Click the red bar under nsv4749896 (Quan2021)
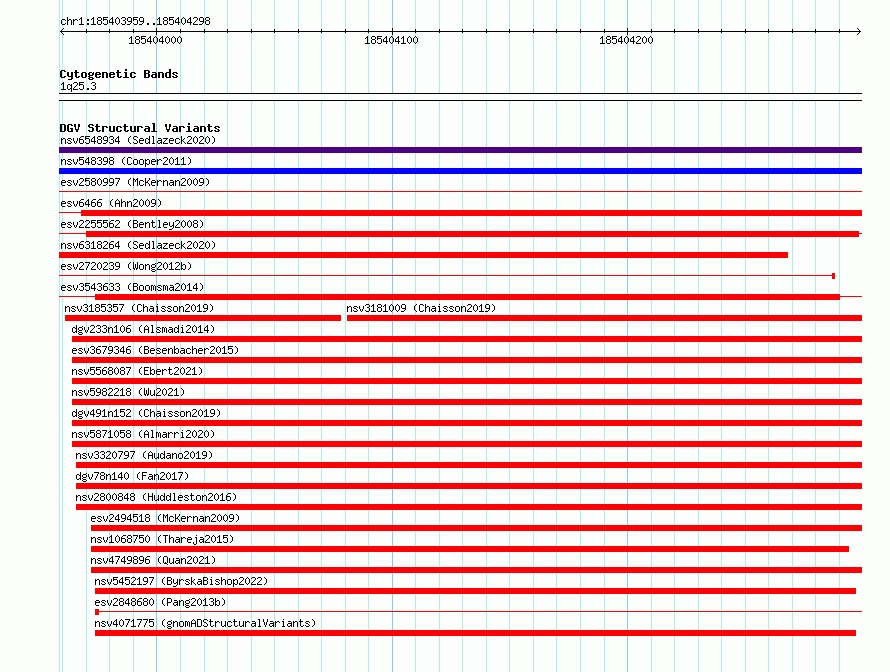 [476, 570]
